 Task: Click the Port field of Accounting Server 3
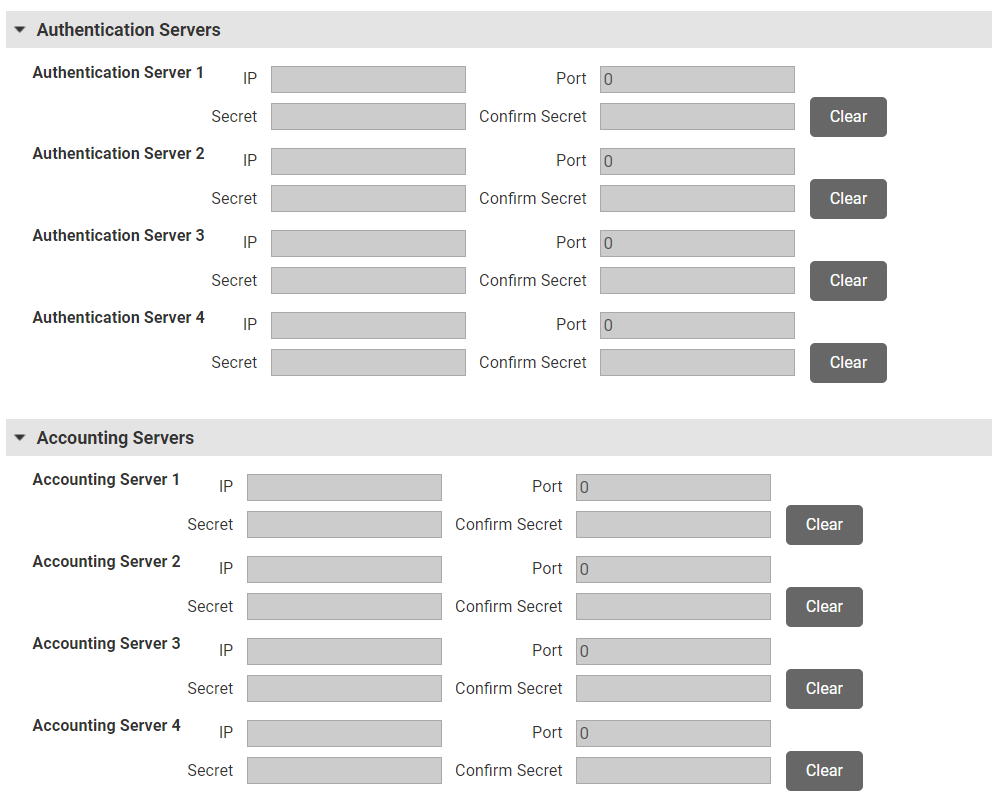click(x=673, y=651)
